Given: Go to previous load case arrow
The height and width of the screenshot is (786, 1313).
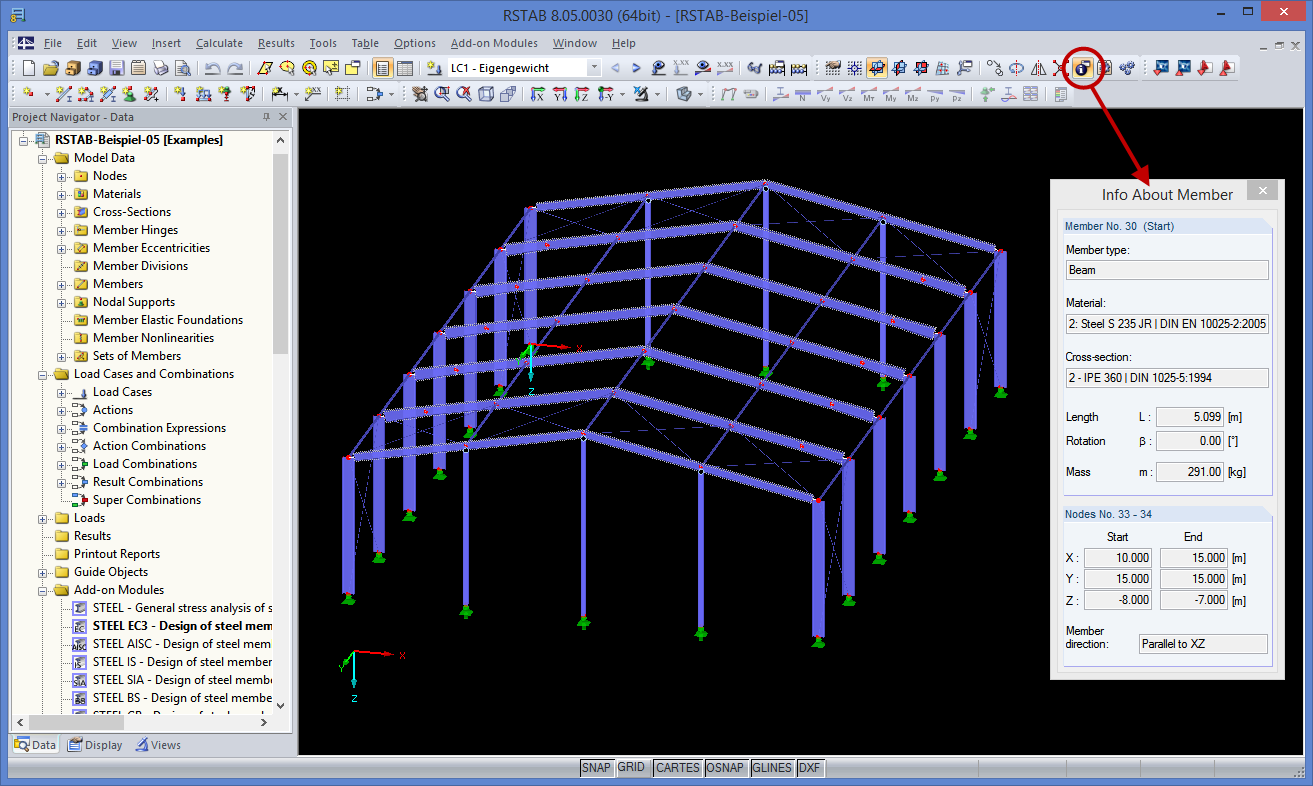Looking at the screenshot, I should coord(615,68).
